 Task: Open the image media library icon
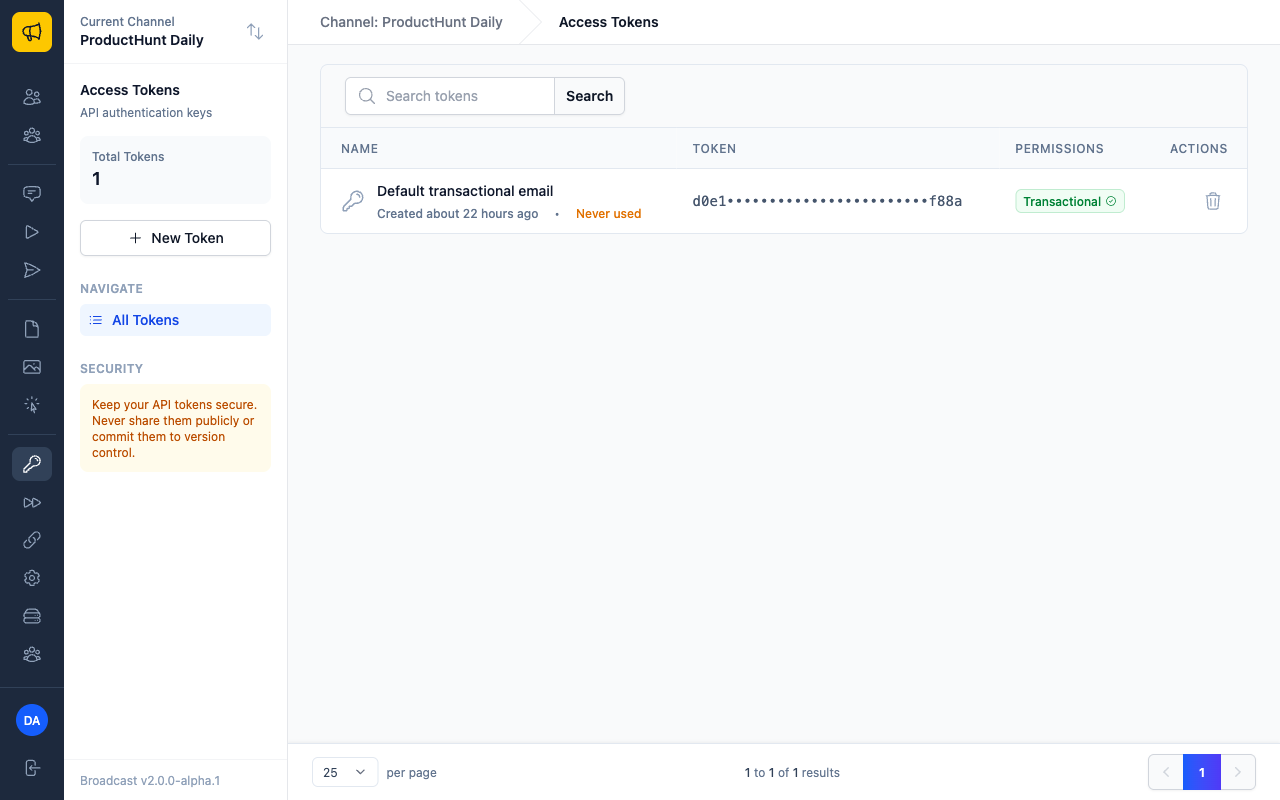32,367
